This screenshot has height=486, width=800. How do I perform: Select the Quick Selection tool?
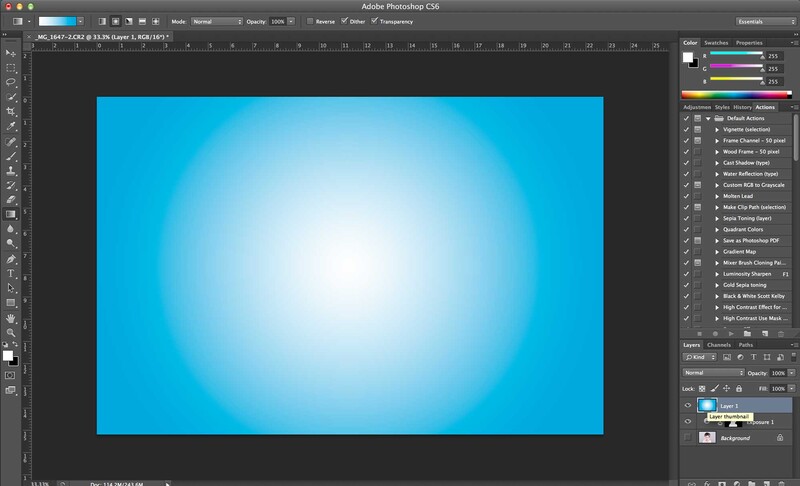click(x=10, y=97)
